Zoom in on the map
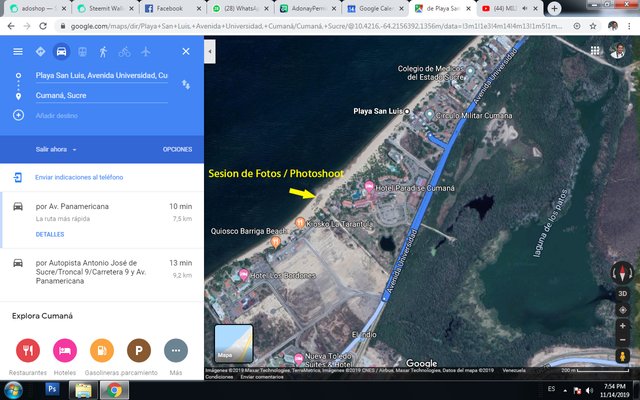Image resolution: width=640 pixels, height=400 pixels. (622, 326)
